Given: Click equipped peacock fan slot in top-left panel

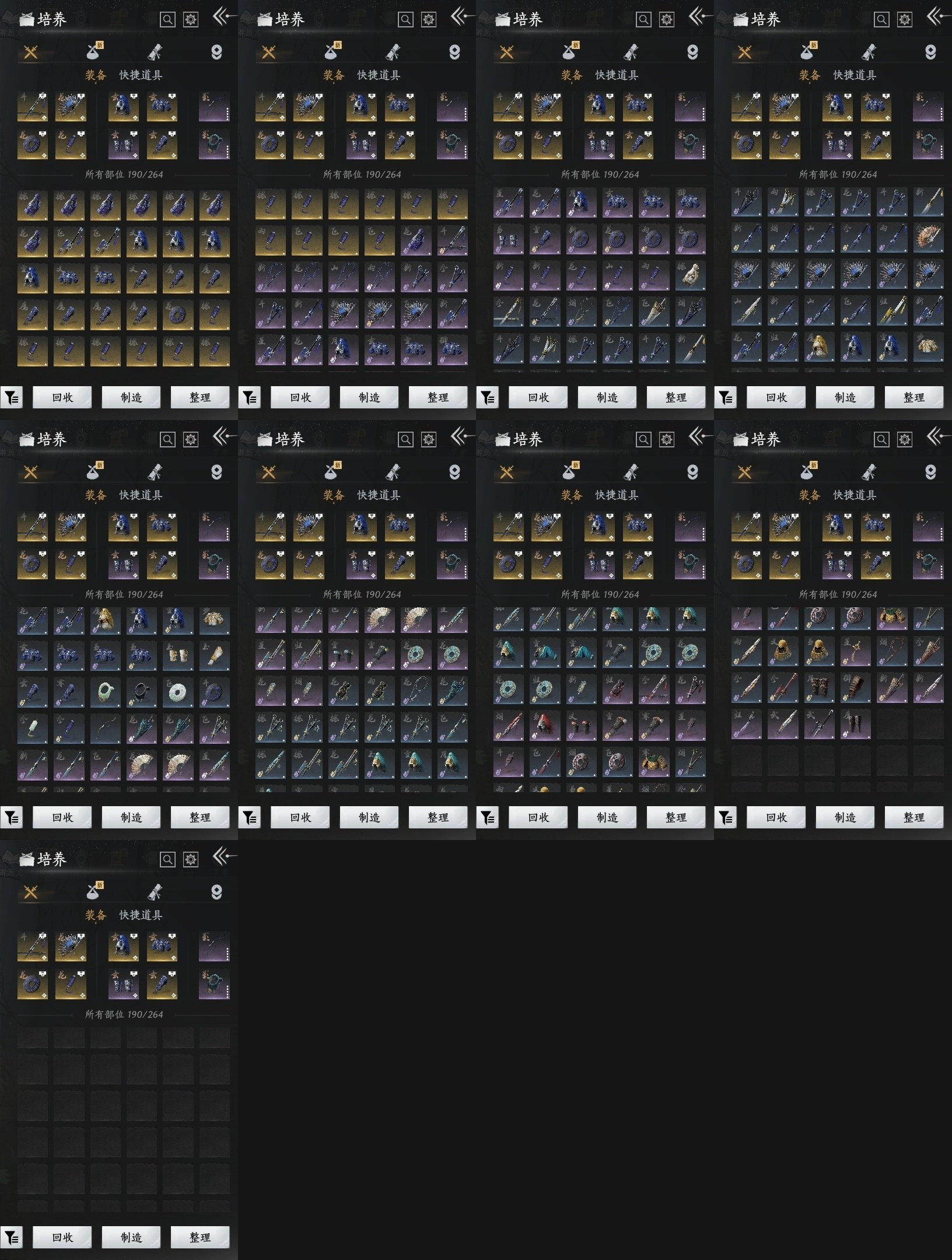Looking at the screenshot, I should [70, 107].
